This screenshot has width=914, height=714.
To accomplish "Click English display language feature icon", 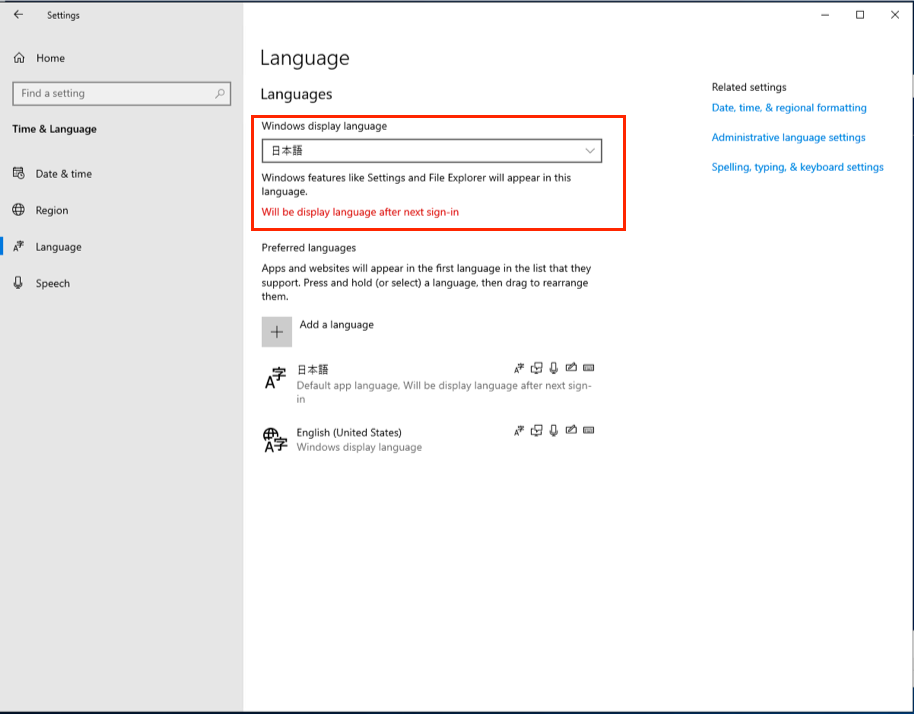I will (x=519, y=431).
